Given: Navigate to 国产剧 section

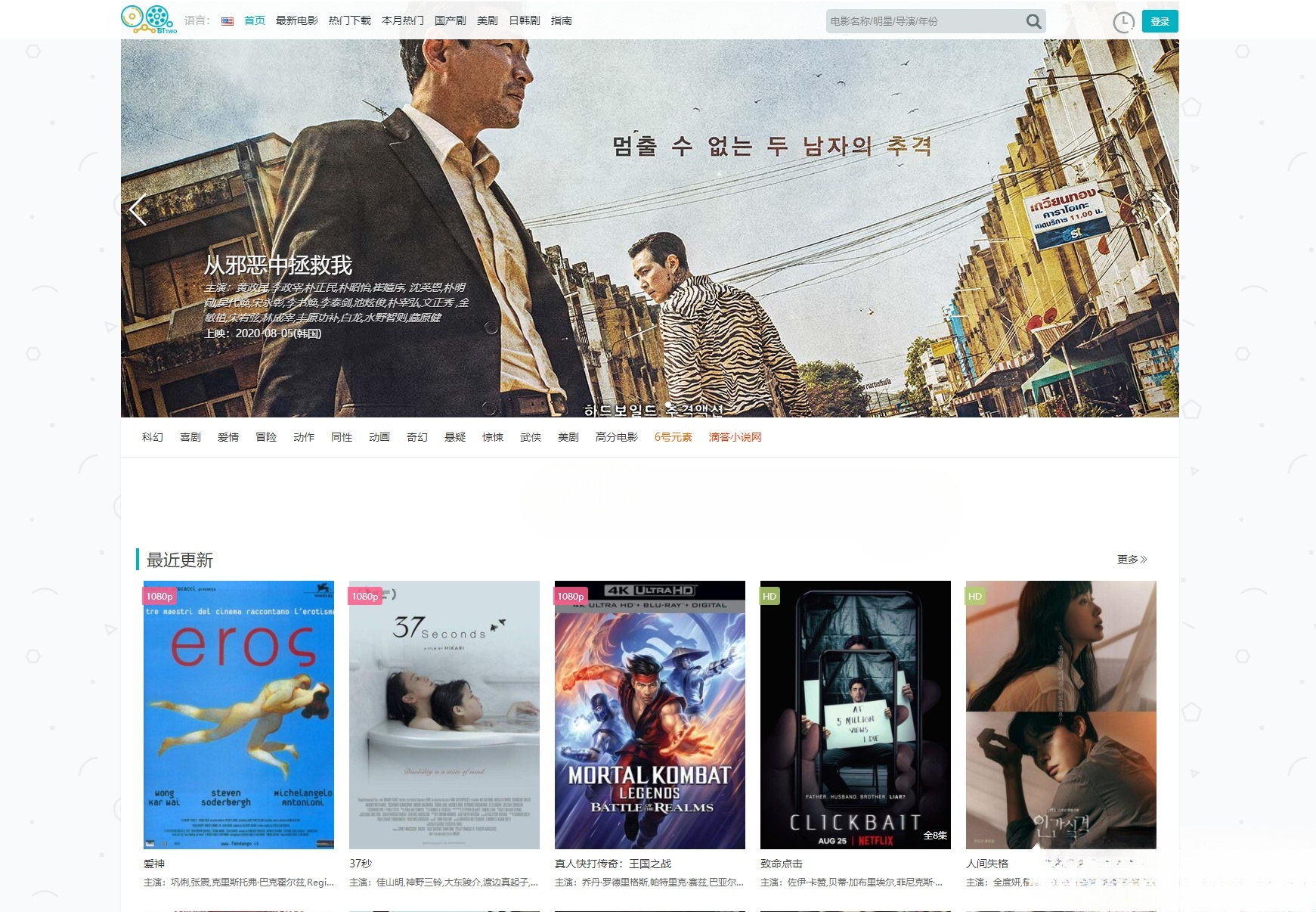Looking at the screenshot, I should tap(450, 20).
